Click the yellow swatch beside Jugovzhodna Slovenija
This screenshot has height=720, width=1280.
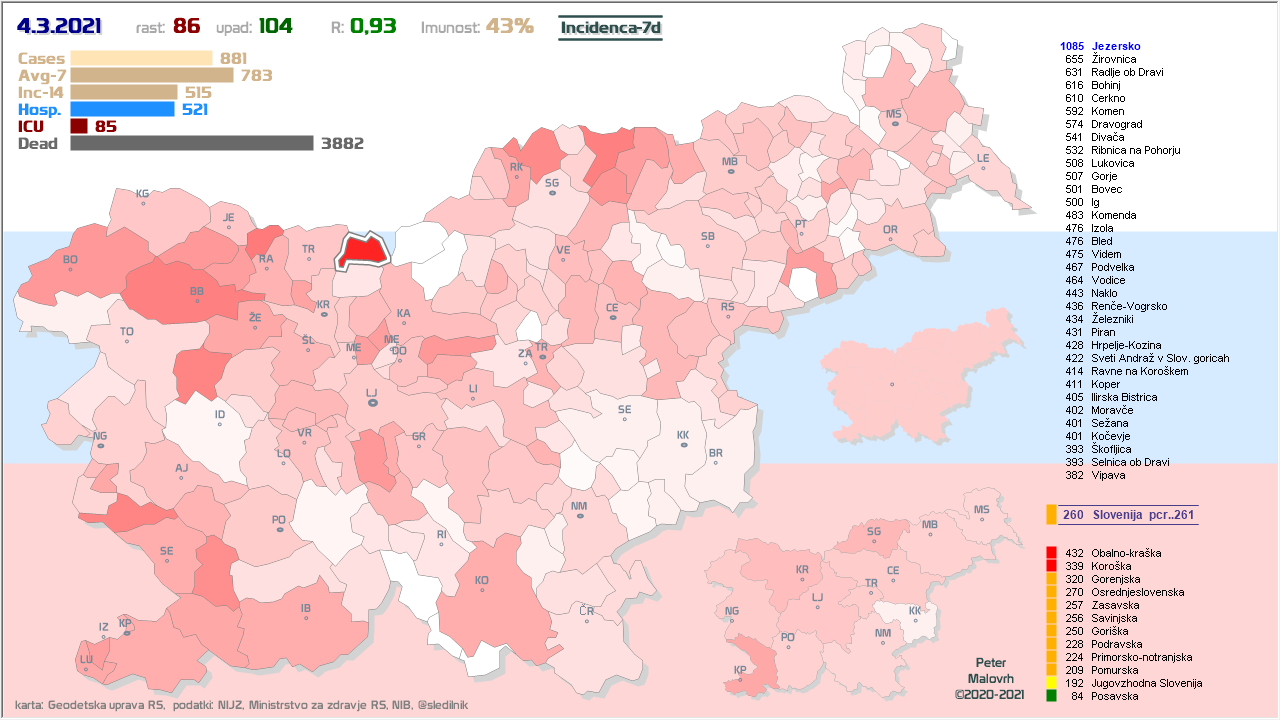click(1051, 683)
